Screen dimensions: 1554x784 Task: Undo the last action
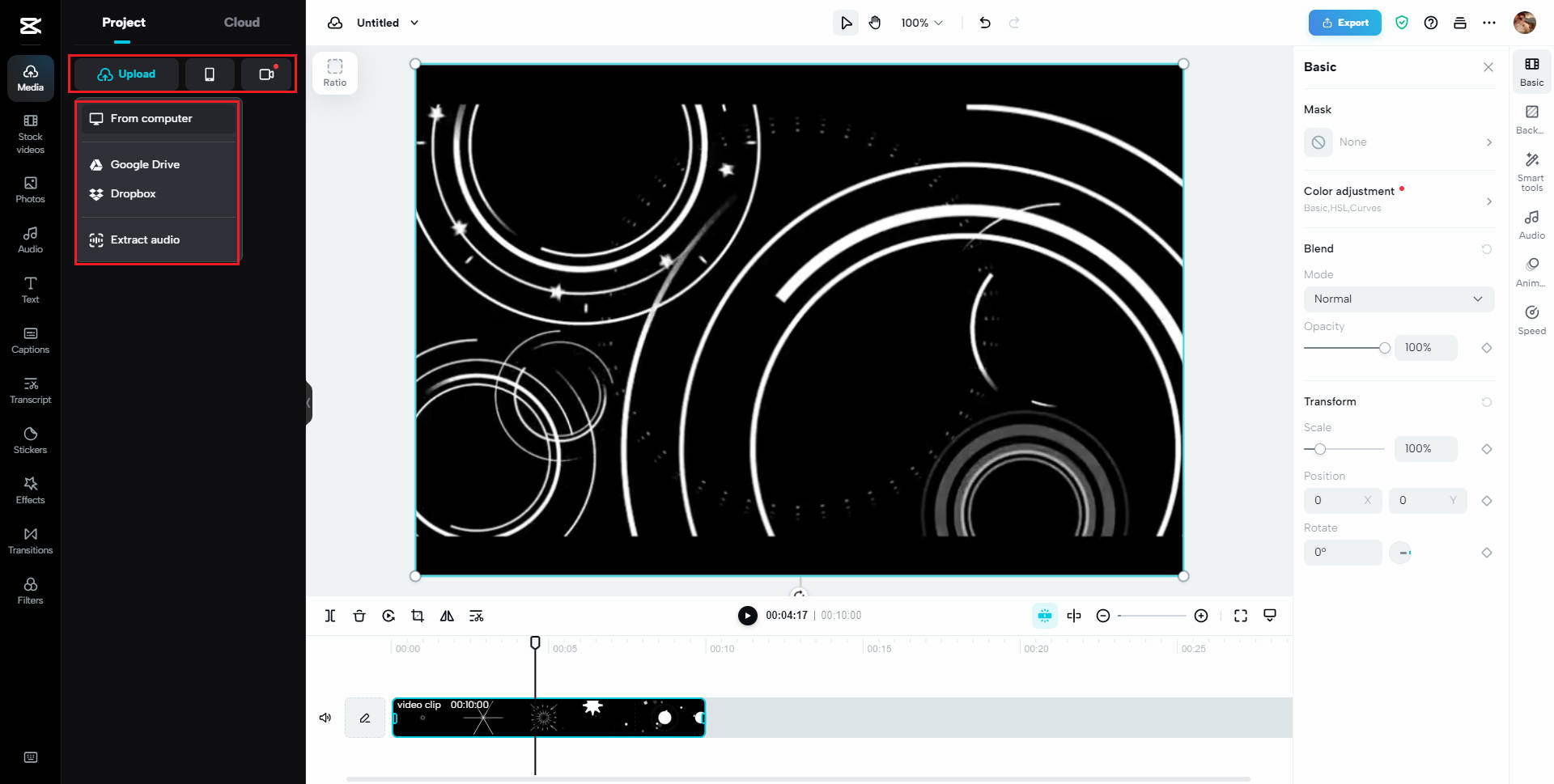tap(985, 23)
